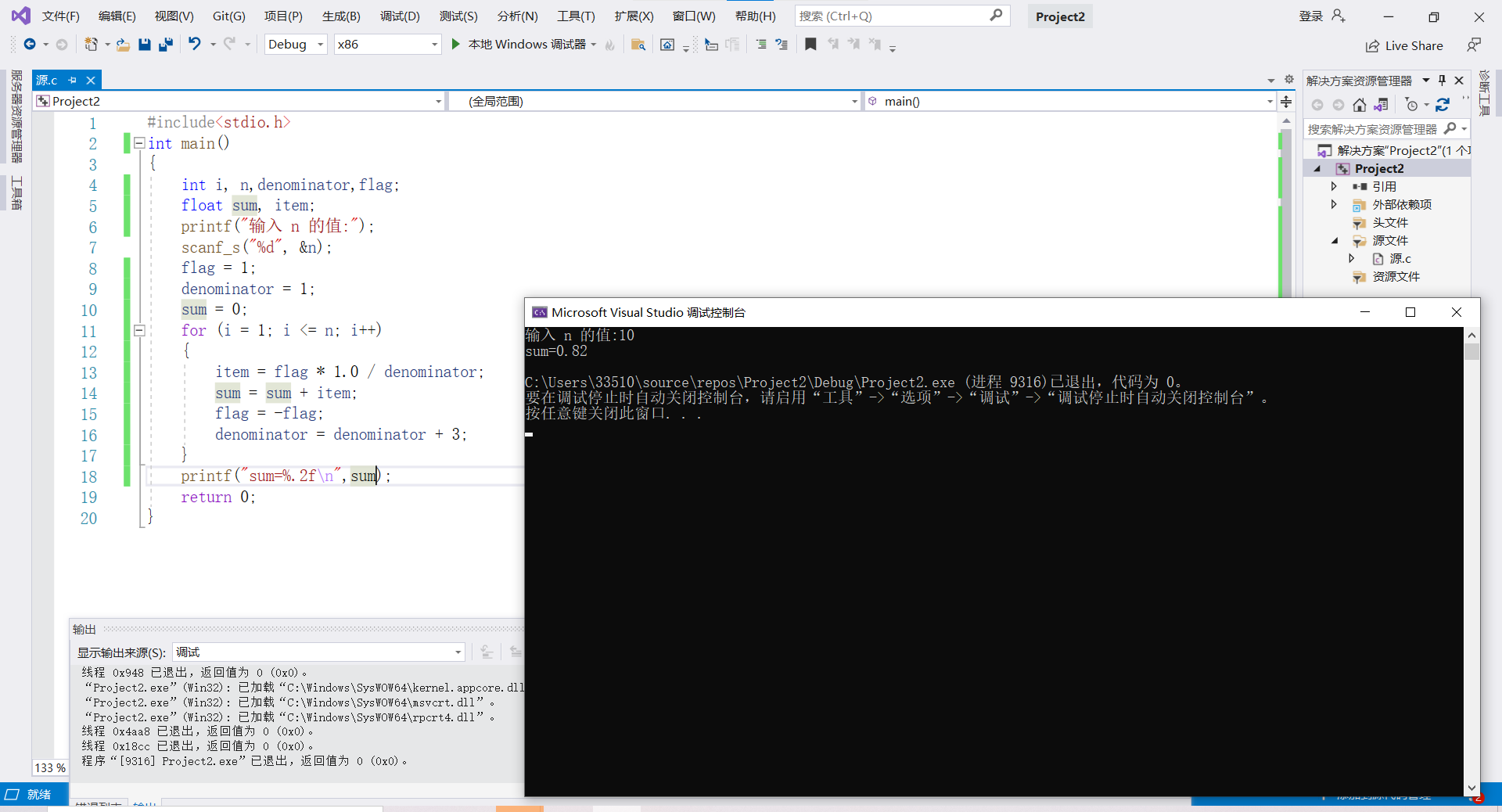The image size is (1502, 812).
Task: Open the Project2 scope dropdown in navigation bar
Action: [239, 101]
